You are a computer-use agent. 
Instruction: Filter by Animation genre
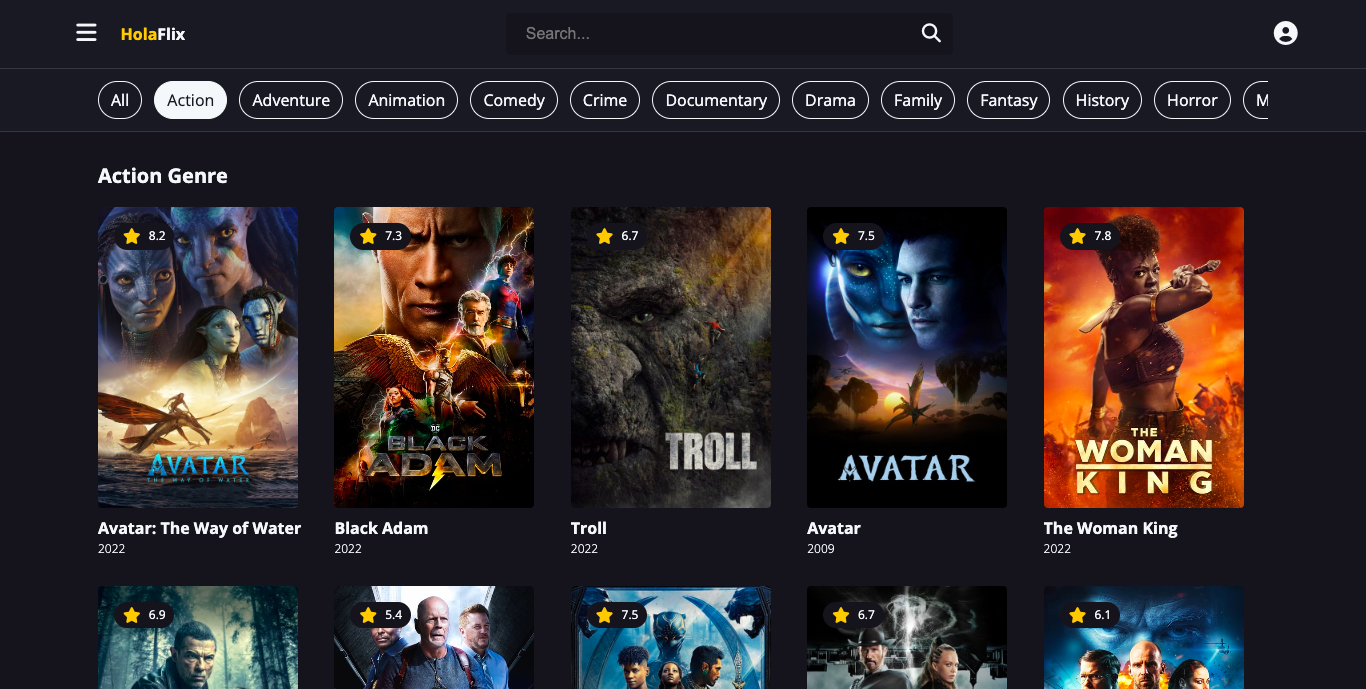(406, 100)
